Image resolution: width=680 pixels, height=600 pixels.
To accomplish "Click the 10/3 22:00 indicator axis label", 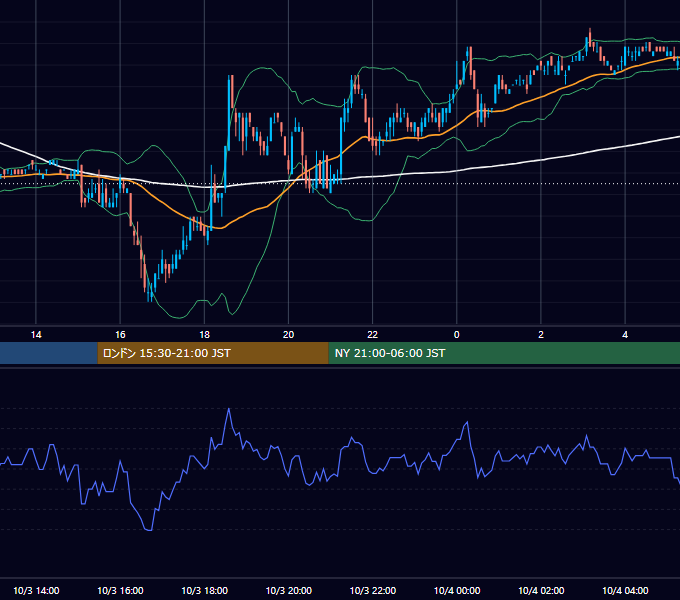I will pos(373,590).
